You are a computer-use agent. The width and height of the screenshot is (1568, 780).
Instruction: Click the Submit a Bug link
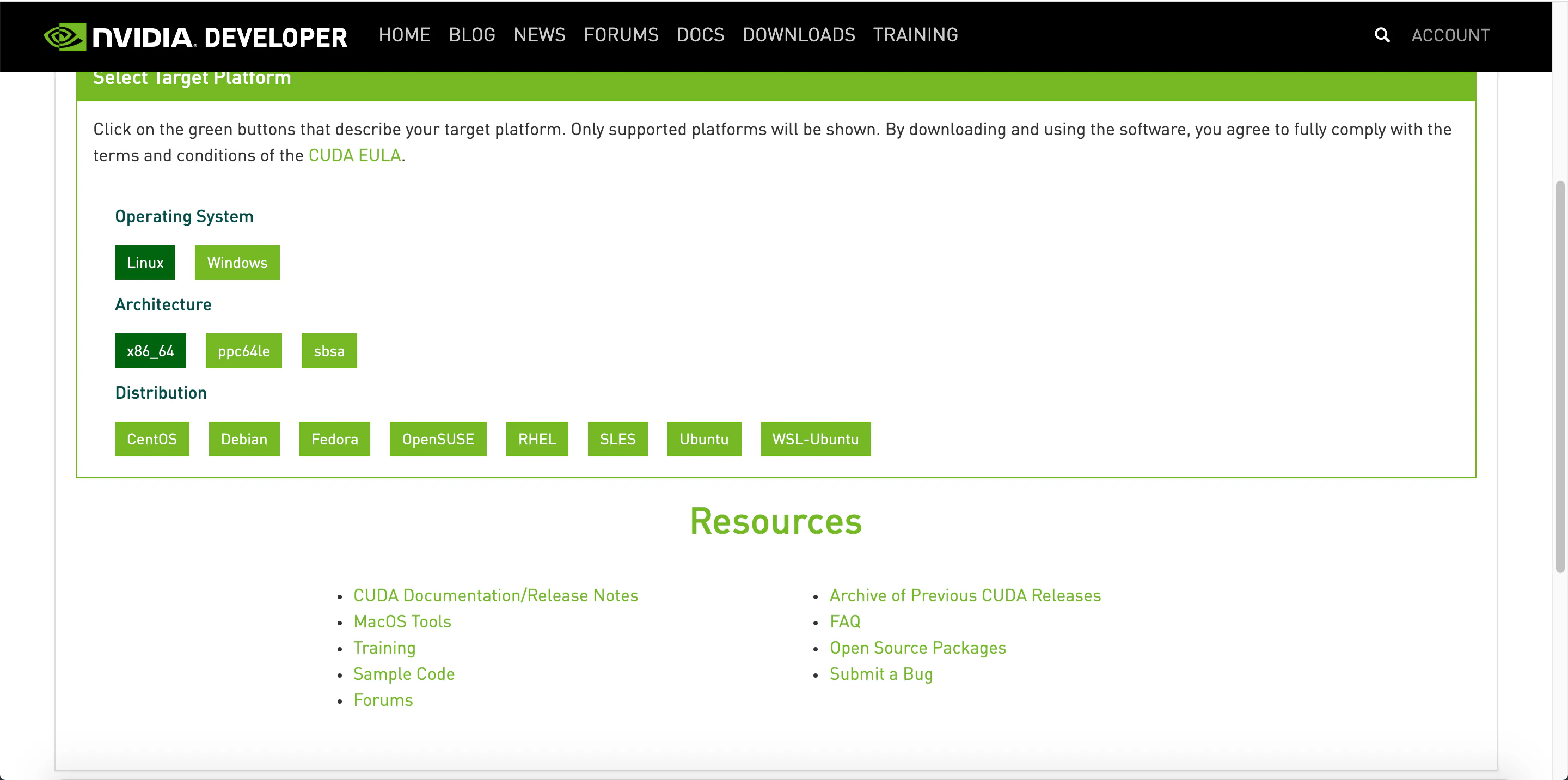(881, 674)
